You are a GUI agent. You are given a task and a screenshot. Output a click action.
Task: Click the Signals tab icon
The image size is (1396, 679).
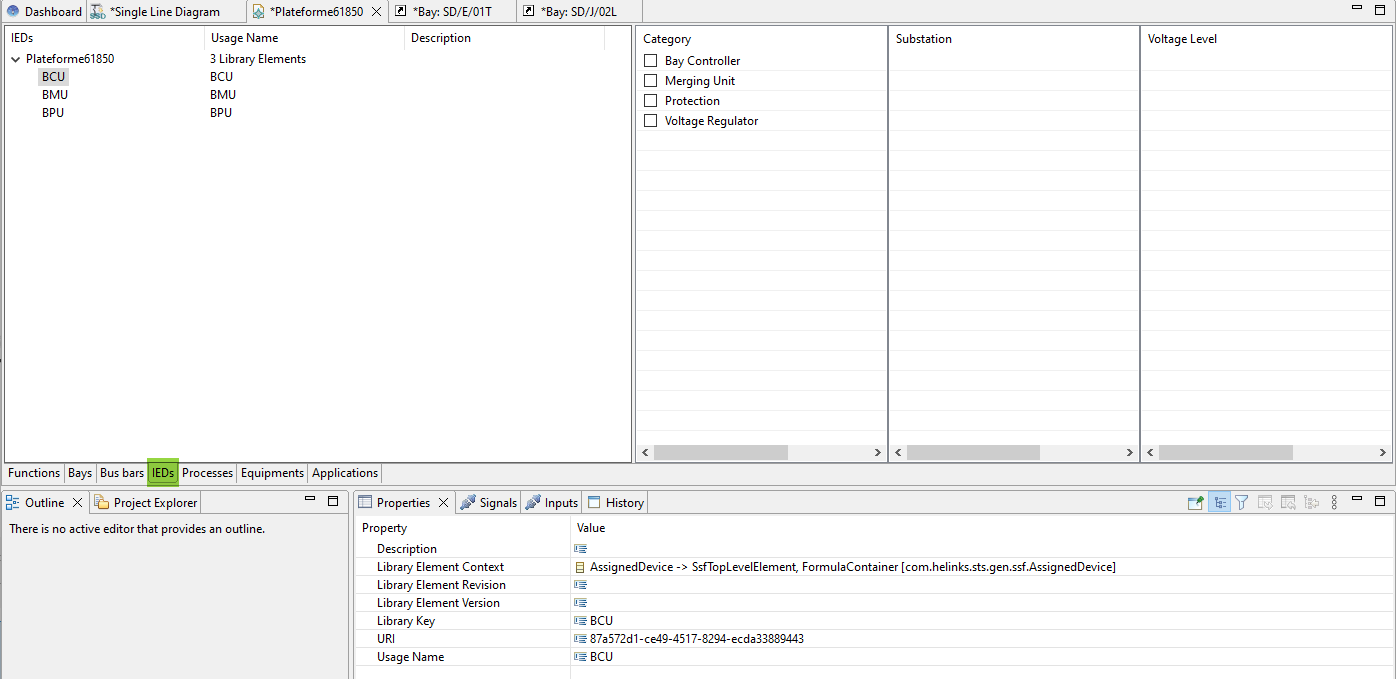467,503
